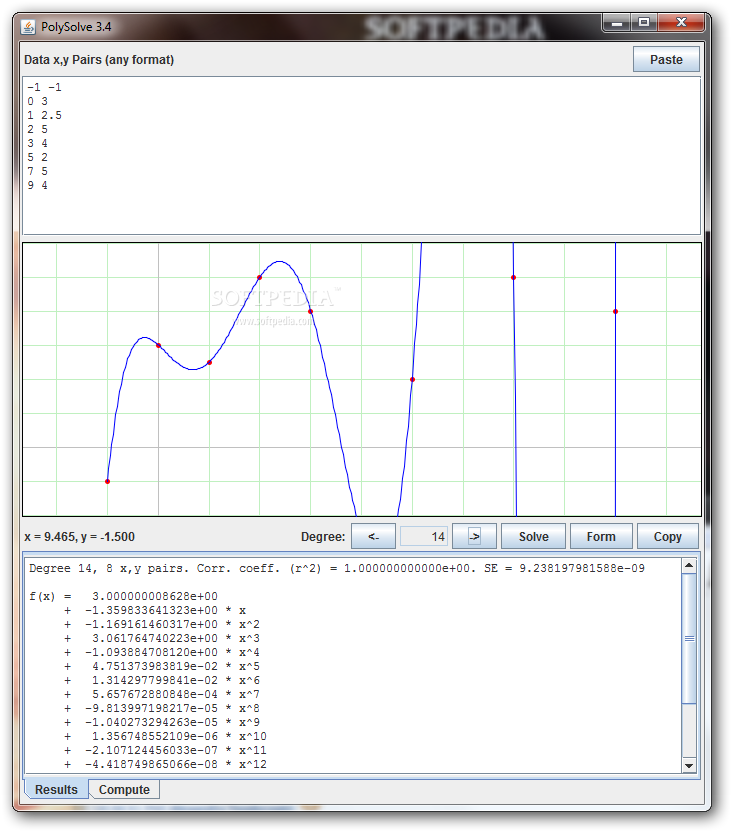Viewport: 732px width, 832px height.
Task: Click data row "2 5"
Action: [x=38, y=129]
